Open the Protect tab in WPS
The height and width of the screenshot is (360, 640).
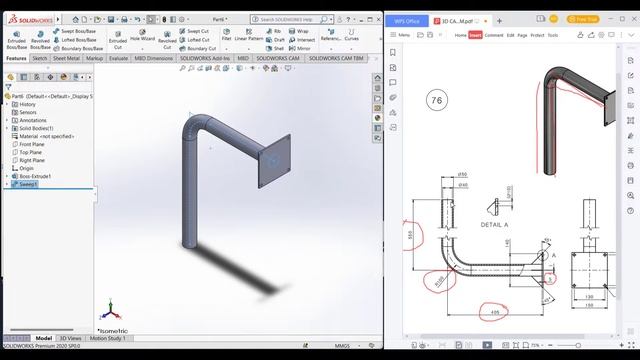pos(537,35)
